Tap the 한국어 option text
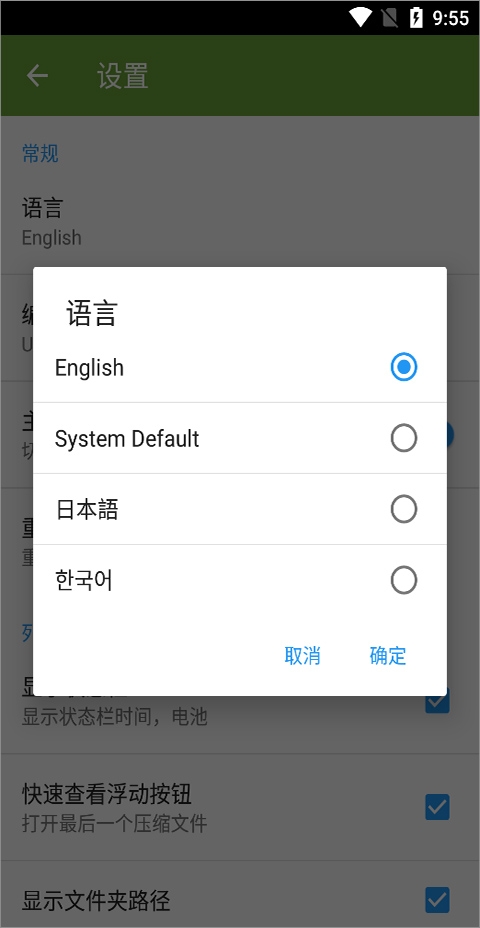The height and width of the screenshot is (928, 480). pos(83,581)
